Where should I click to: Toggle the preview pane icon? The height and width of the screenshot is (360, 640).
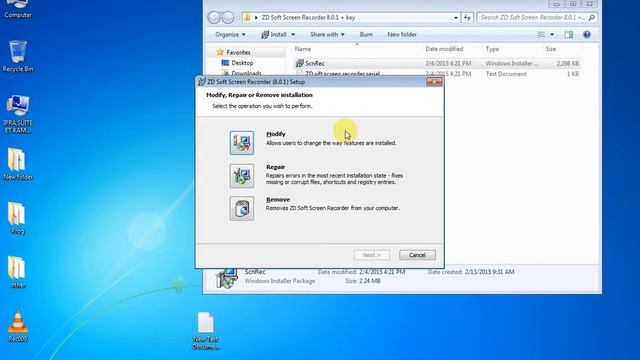(569, 35)
